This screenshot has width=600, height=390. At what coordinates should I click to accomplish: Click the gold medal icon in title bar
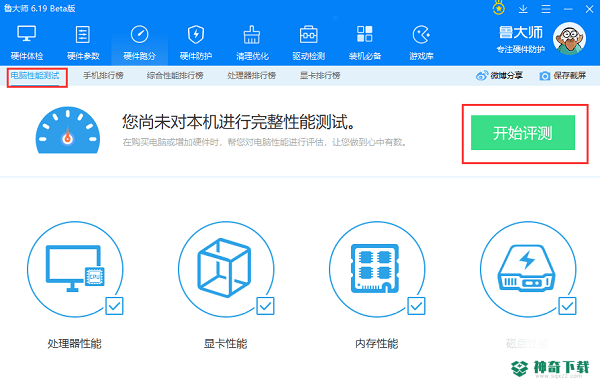tap(498, 8)
